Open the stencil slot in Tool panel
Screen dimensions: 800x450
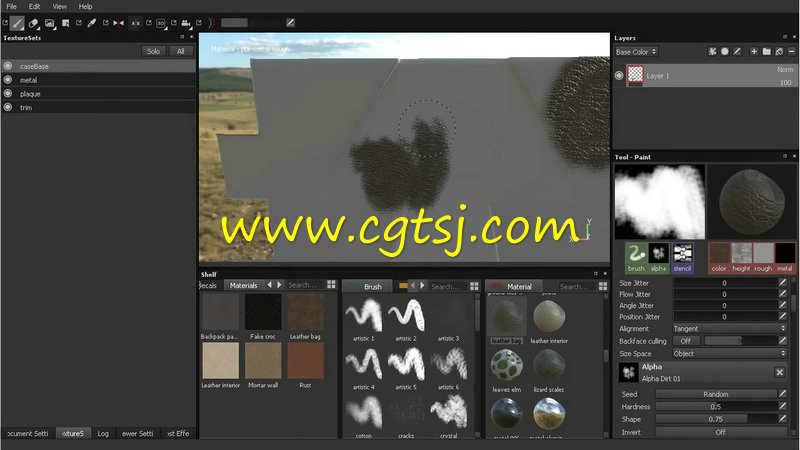(x=682, y=258)
